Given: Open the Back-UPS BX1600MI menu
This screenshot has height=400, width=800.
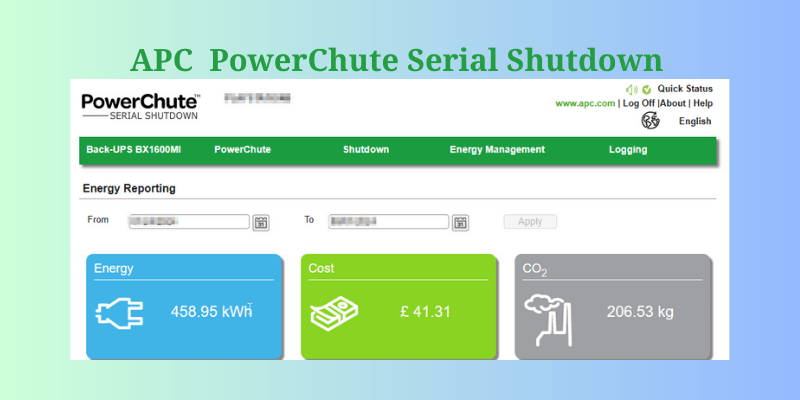Looking at the screenshot, I should point(134,150).
